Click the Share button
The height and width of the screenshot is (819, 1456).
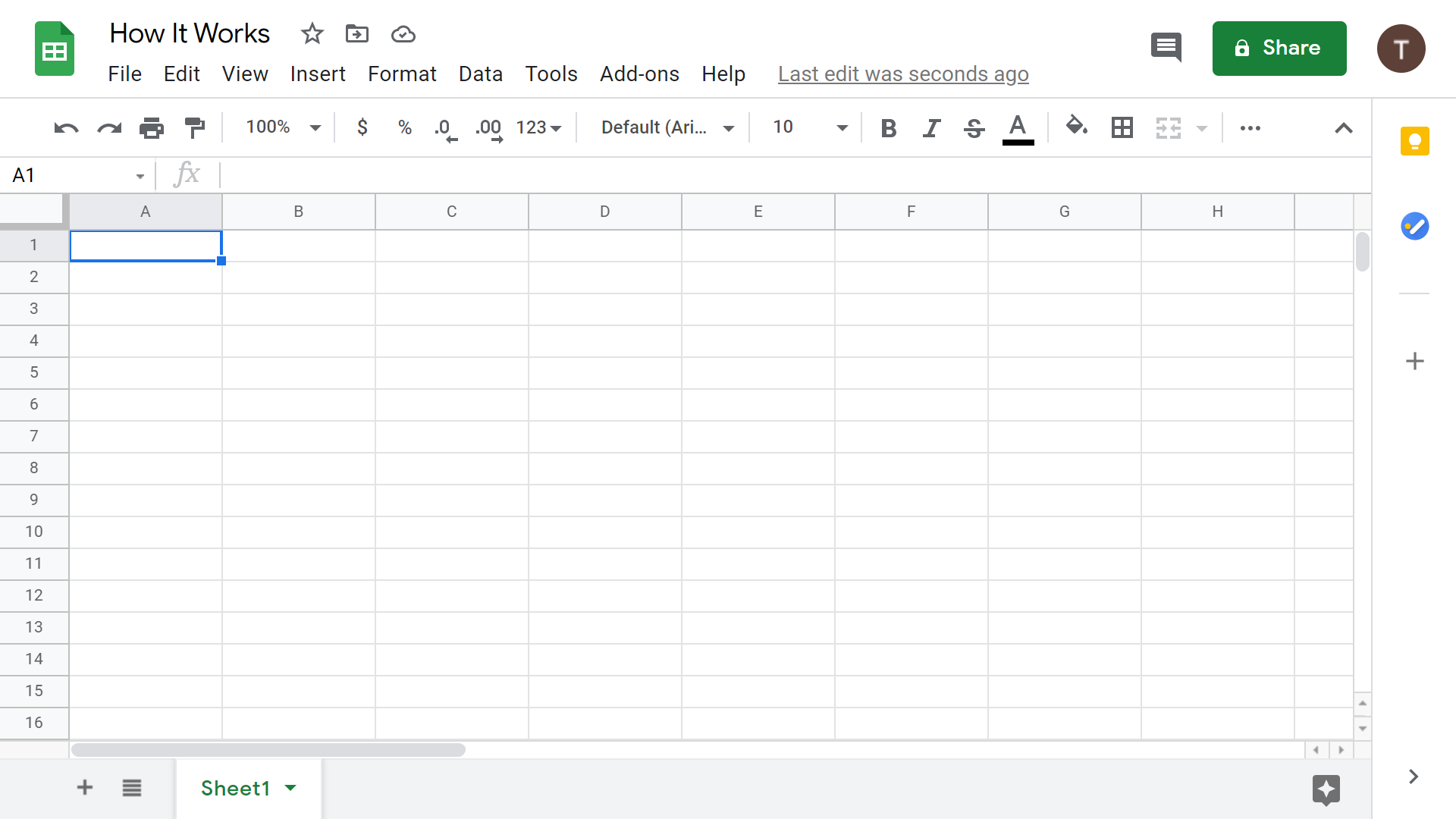pyautogui.click(x=1279, y=48)
